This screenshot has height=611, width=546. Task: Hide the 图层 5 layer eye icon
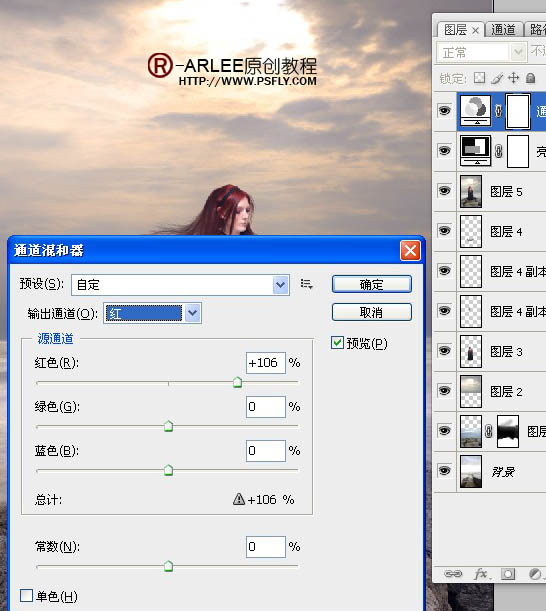444,191
